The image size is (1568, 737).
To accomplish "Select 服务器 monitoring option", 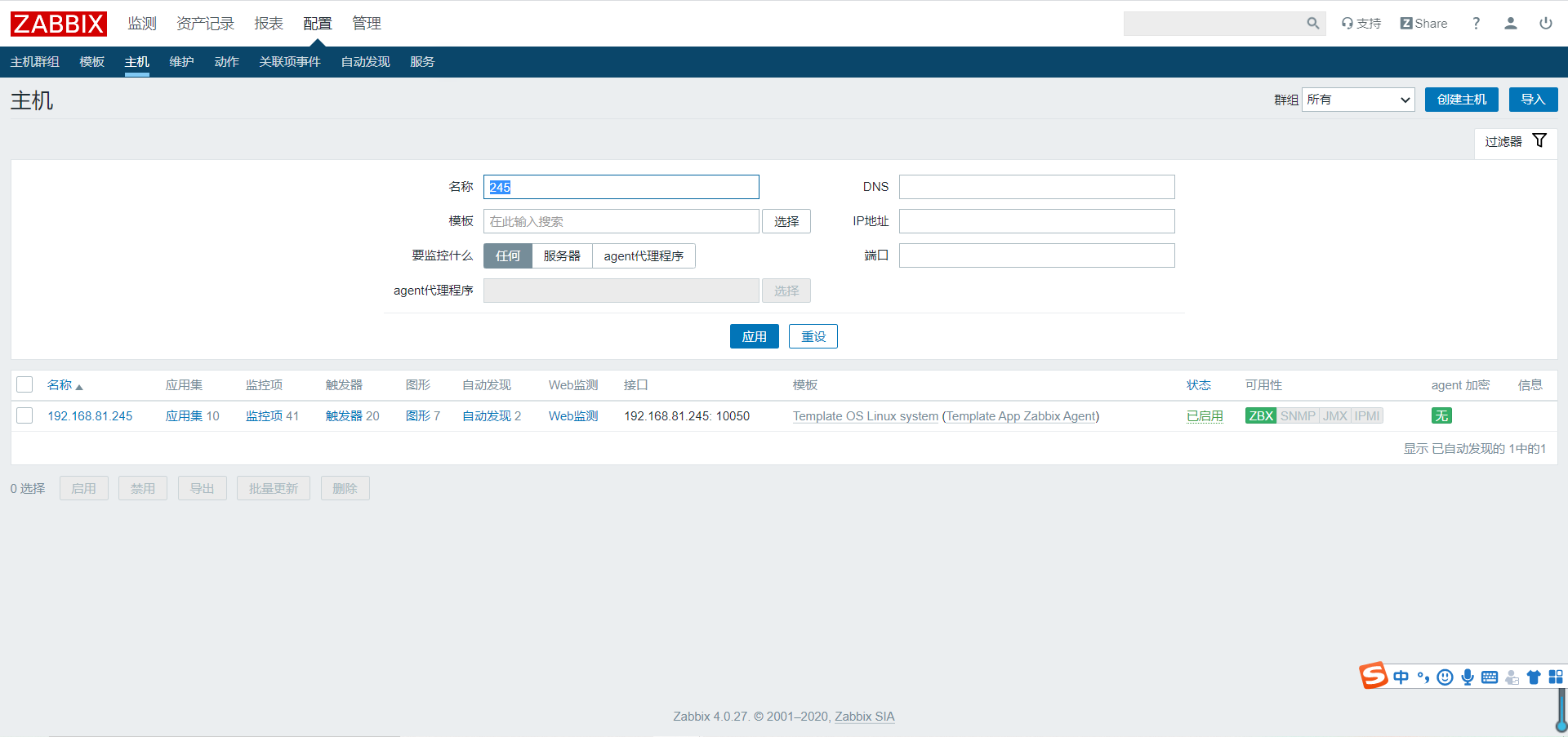I will (562, 256).
